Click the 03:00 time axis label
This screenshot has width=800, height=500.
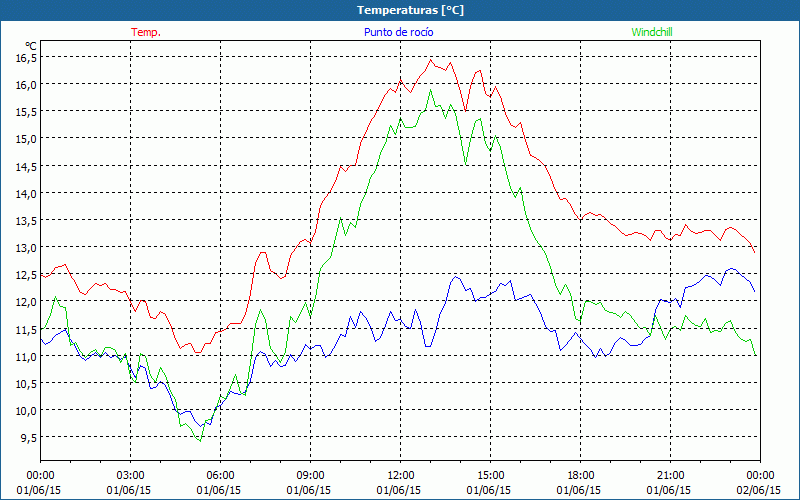point(131,476)
